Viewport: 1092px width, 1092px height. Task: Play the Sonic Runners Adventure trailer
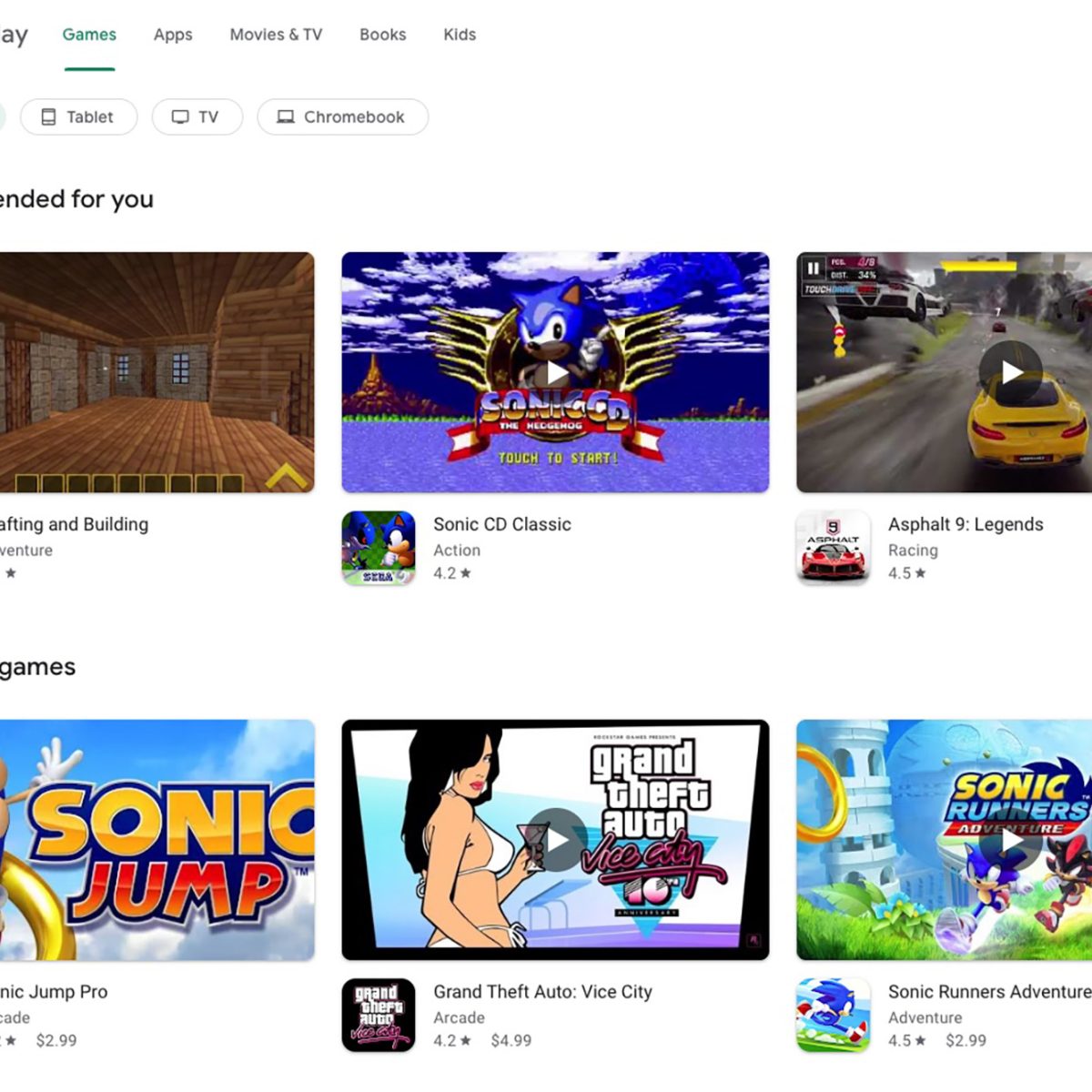1011,840
